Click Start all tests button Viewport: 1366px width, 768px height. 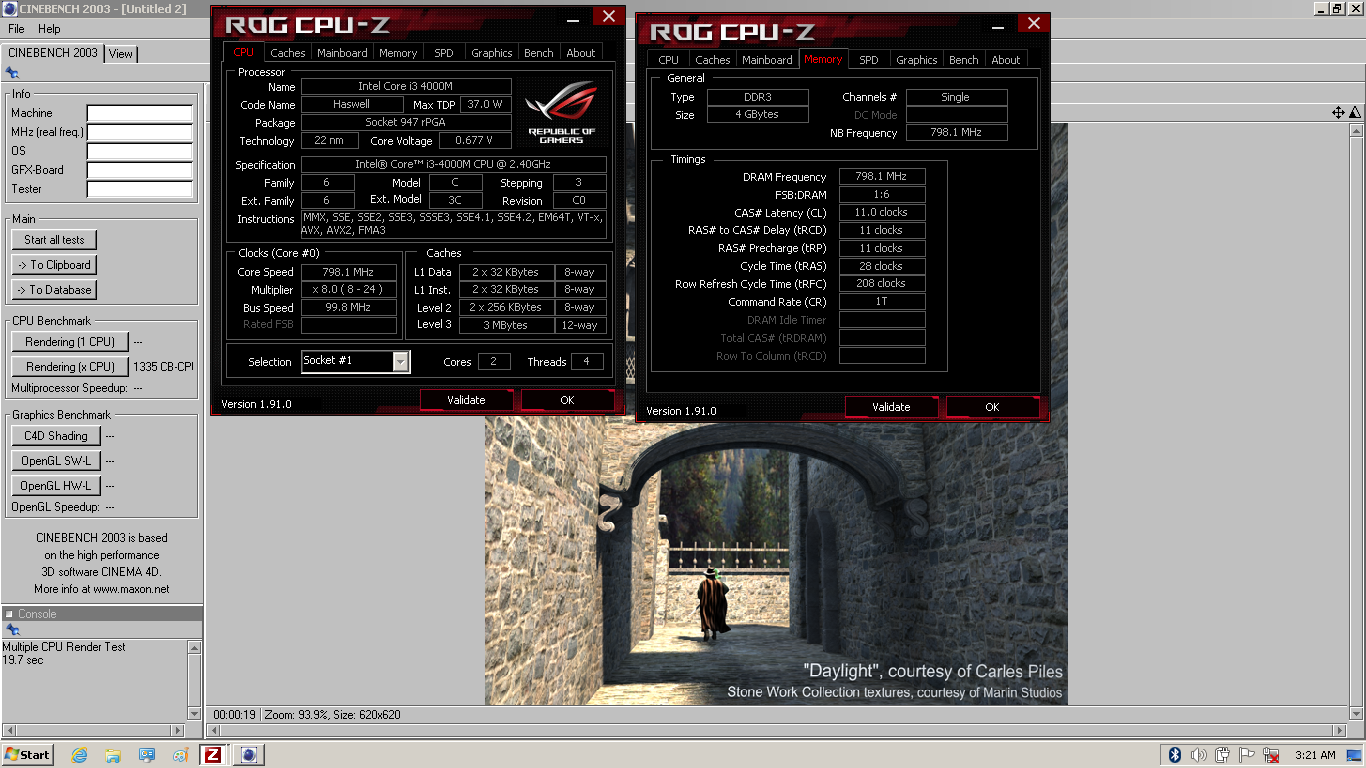[x=55, y=240]
